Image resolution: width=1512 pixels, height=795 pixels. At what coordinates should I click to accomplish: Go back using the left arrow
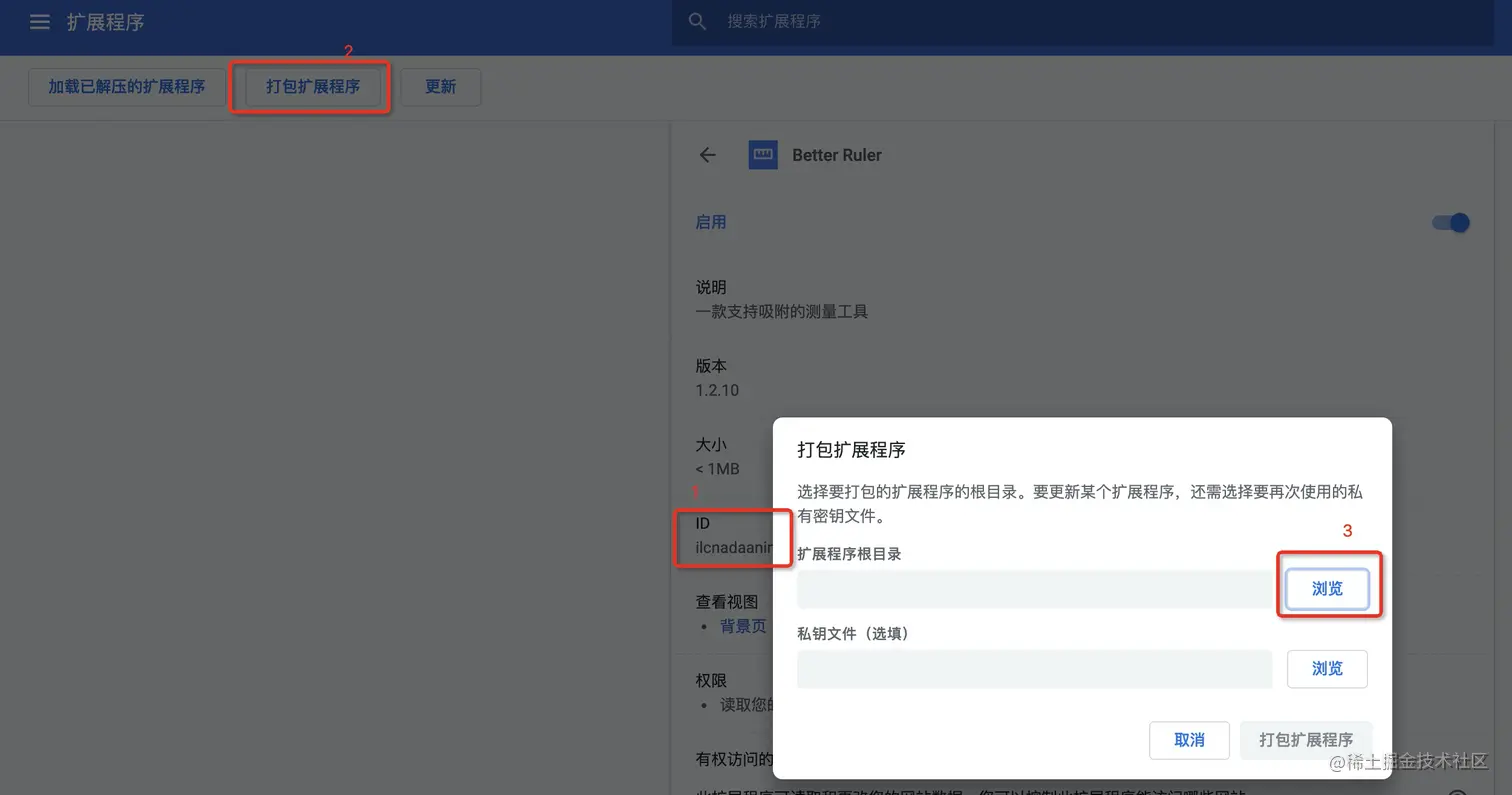point(708,155)
